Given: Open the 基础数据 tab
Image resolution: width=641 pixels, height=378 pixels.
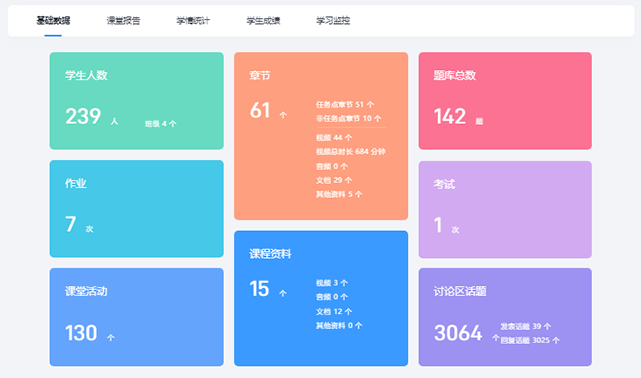Looking at the screenshot, I should [x=53, y=20].
